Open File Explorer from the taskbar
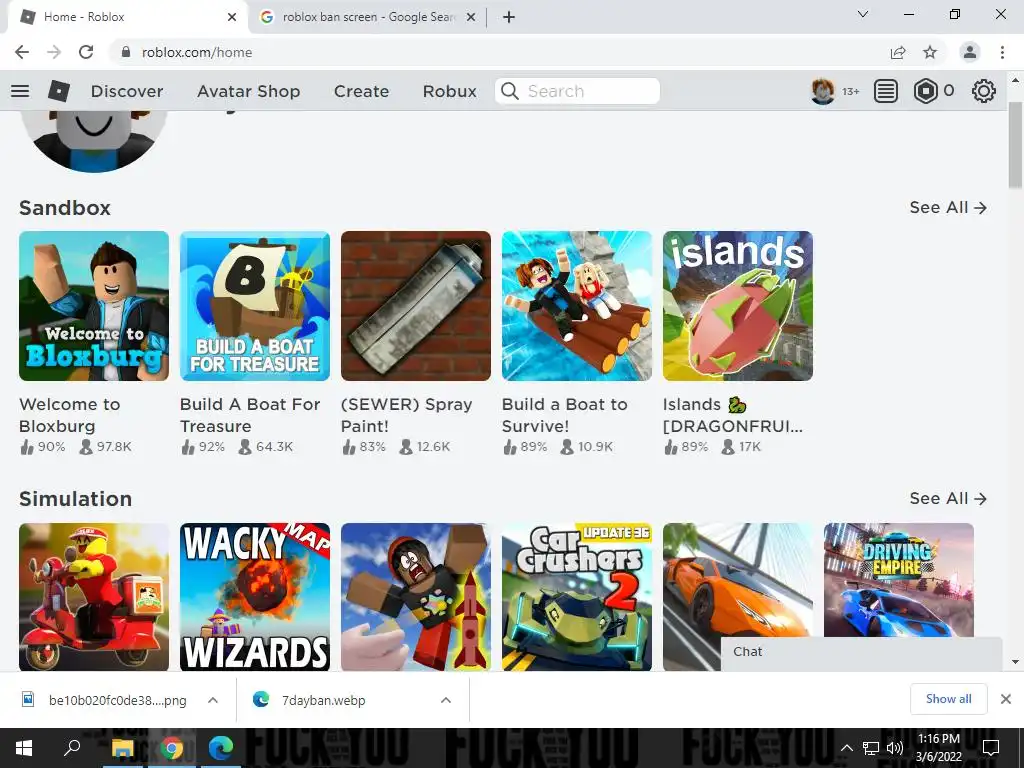The height and width of the screenshot is (768, 1024). pyautogui.click(x=122, y=748)
